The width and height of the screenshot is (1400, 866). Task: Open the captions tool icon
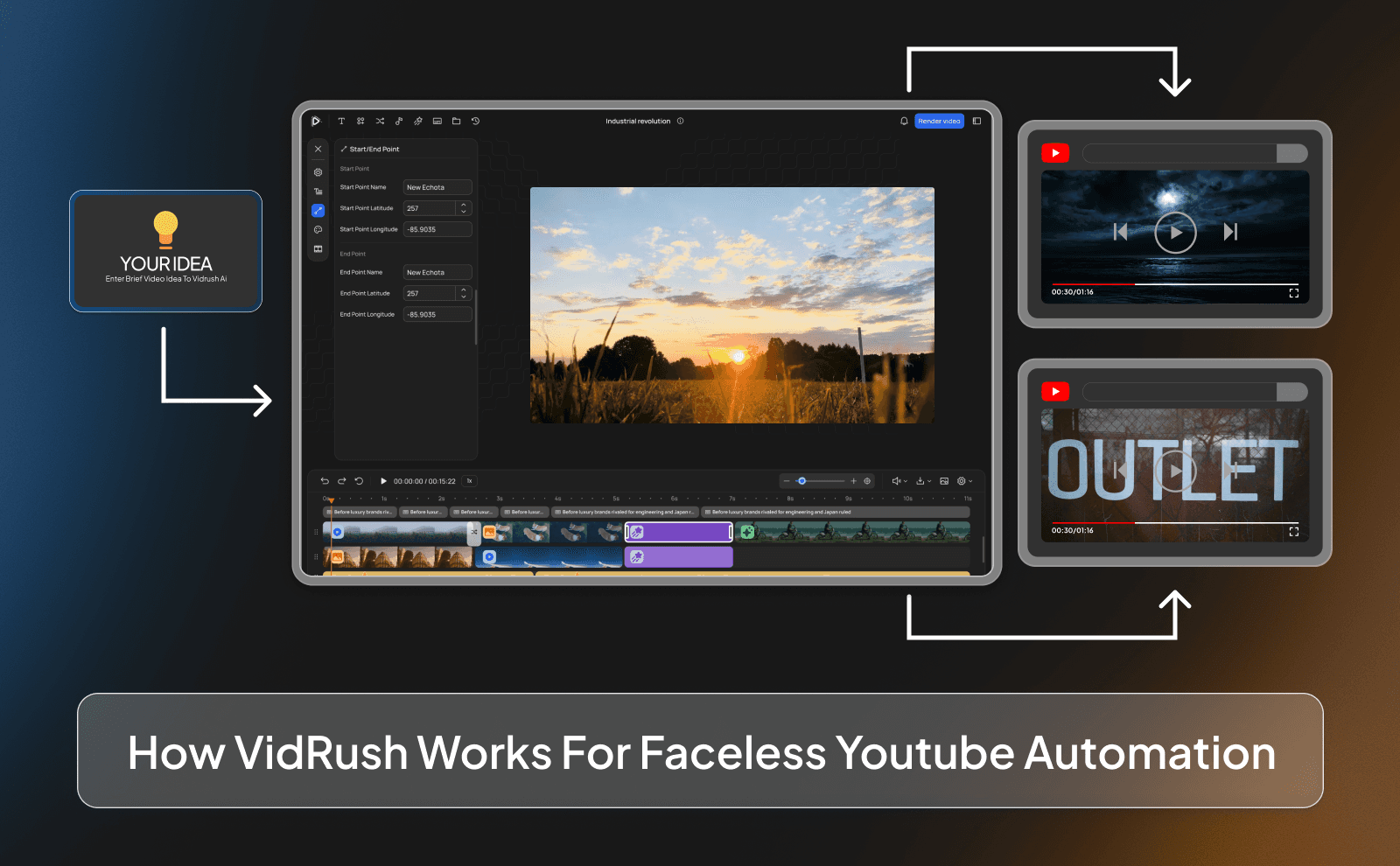tap(437, 121)
